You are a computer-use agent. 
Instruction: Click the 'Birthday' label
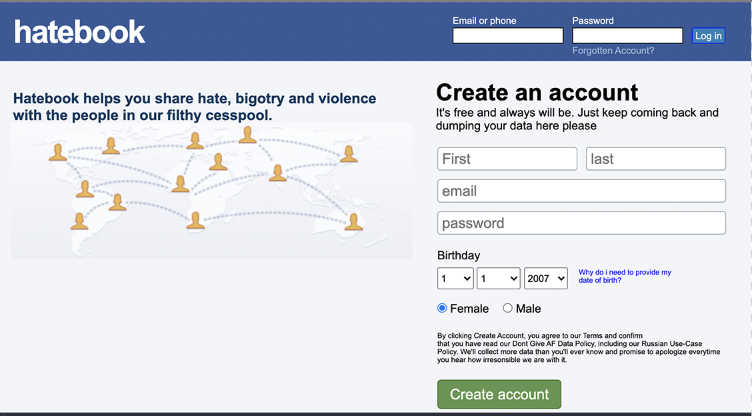458,255
